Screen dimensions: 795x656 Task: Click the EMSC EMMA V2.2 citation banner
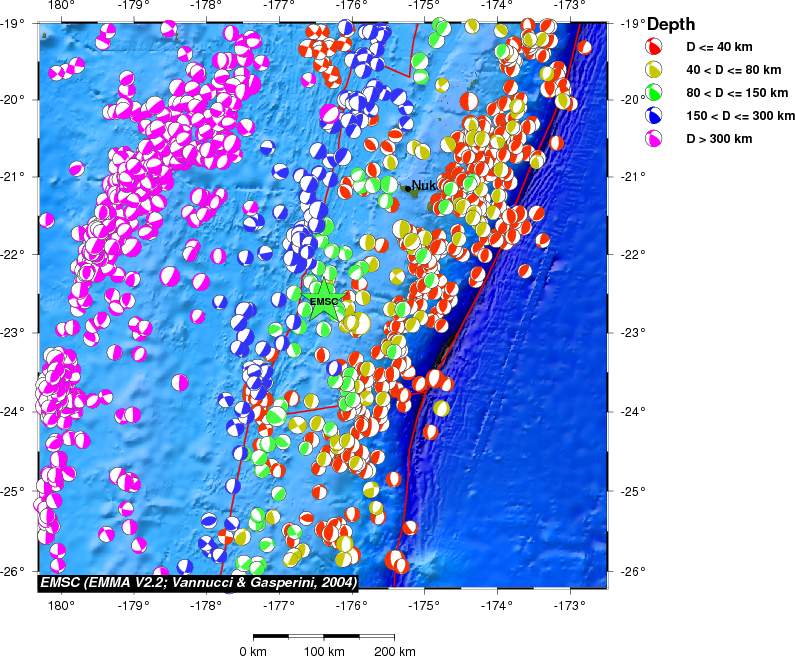198,582
